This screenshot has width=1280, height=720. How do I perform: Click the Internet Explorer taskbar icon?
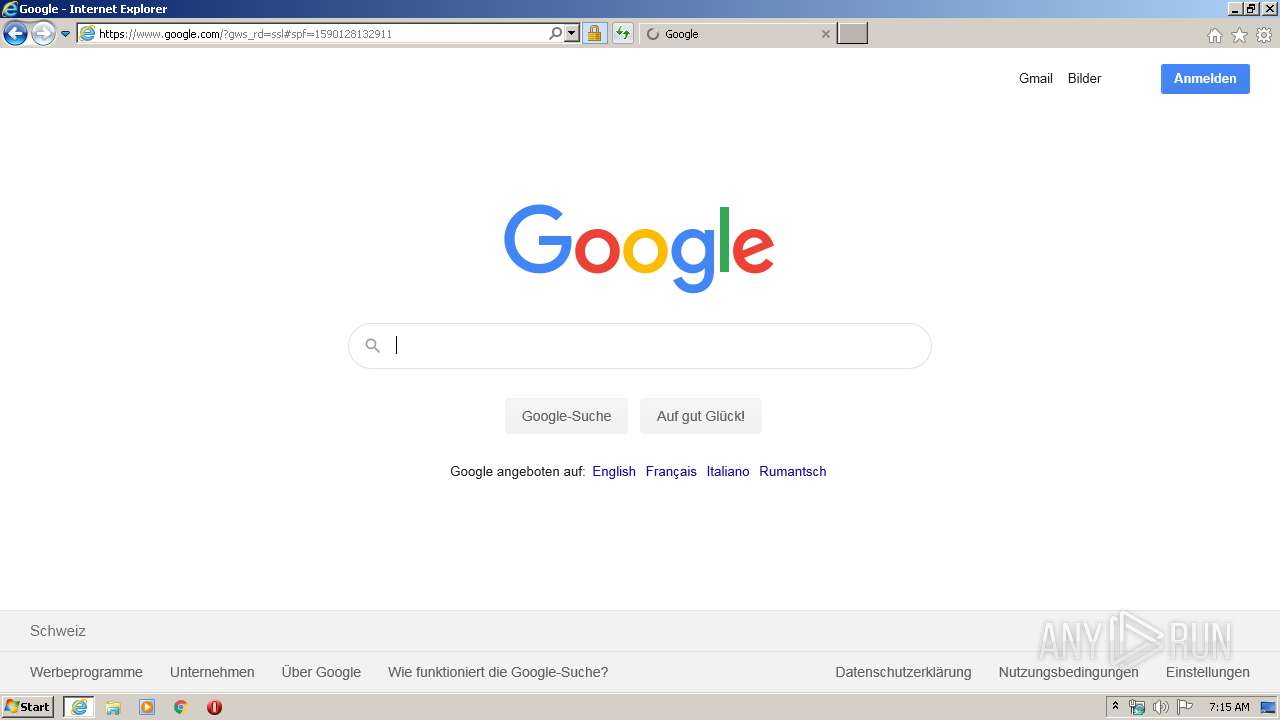point(79,707)
